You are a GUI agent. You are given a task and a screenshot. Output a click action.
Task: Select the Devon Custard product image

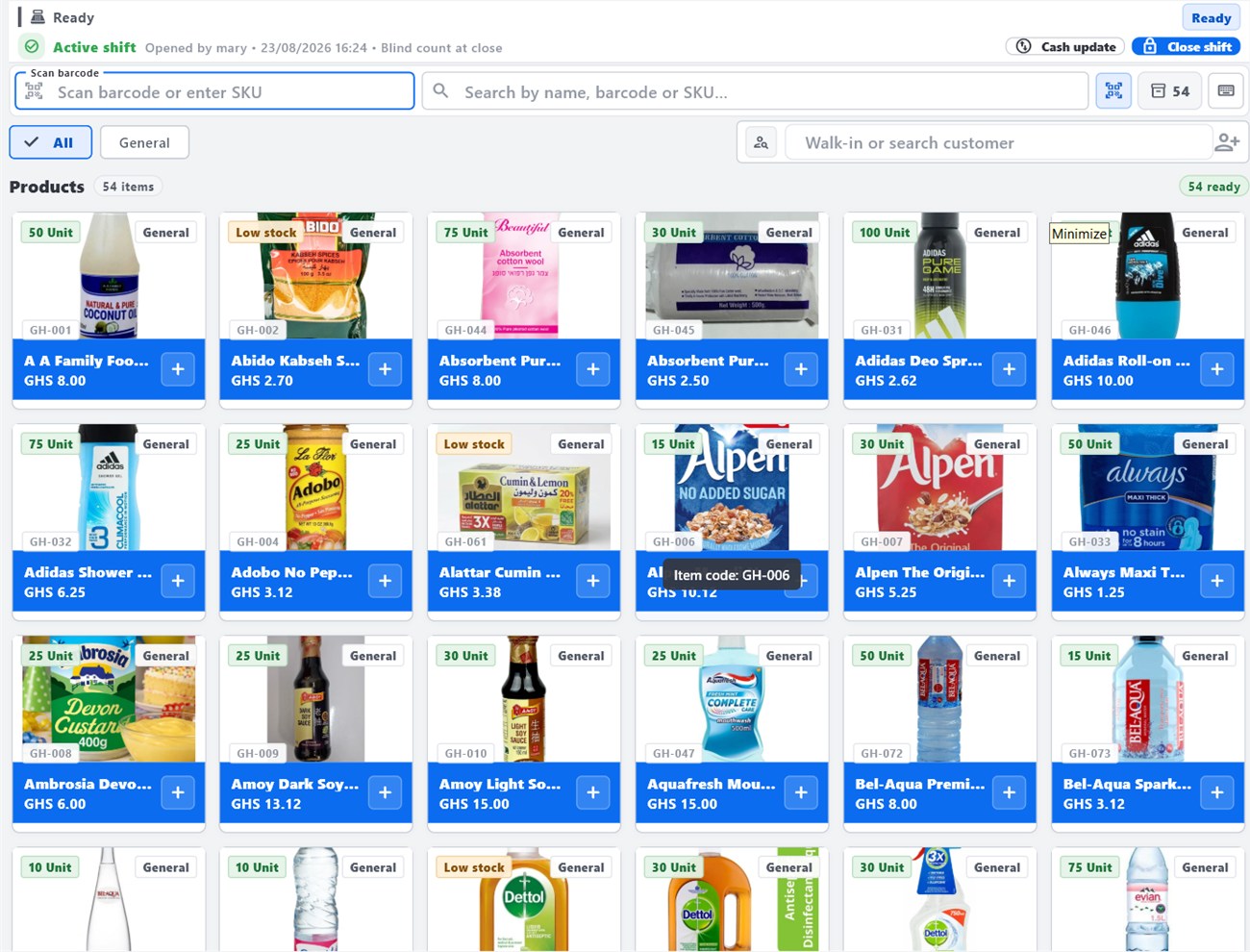pos(109,698)
